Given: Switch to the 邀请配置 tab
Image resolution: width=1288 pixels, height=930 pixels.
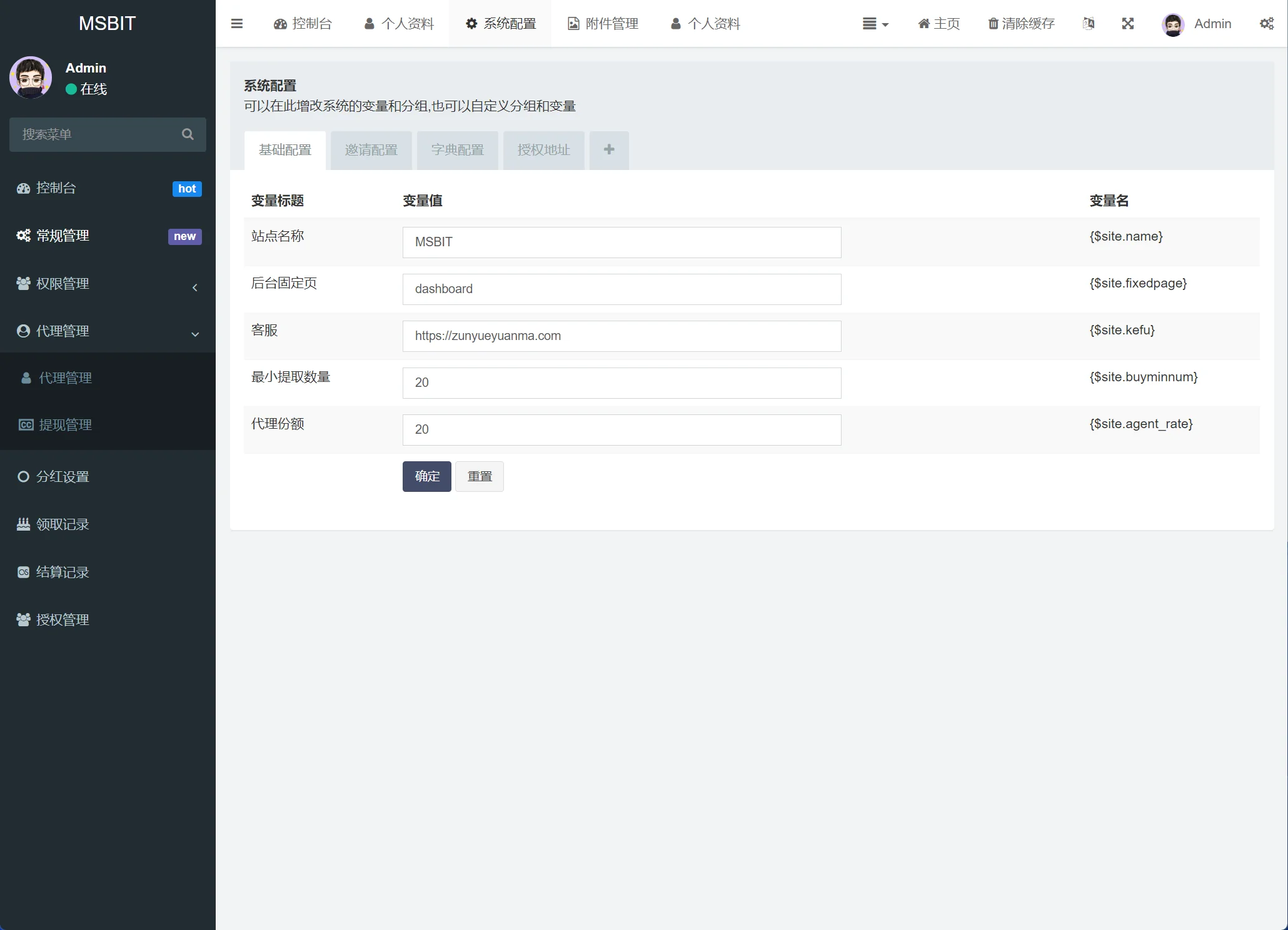Looking at the screenshot, I should pos(371,150).
